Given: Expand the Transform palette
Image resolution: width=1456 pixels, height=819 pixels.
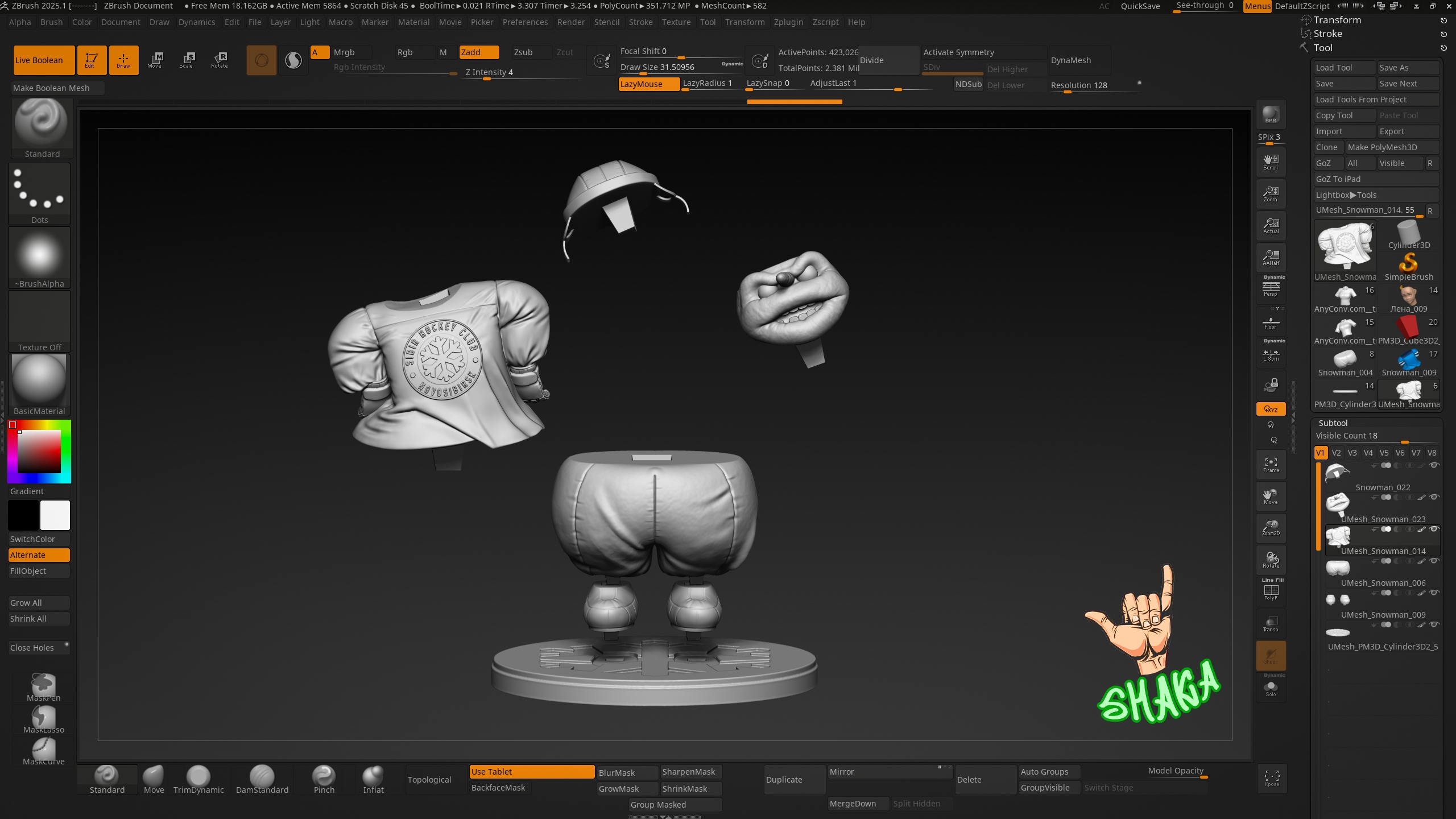Looking at the screenshot, I should pos(1337,20).
